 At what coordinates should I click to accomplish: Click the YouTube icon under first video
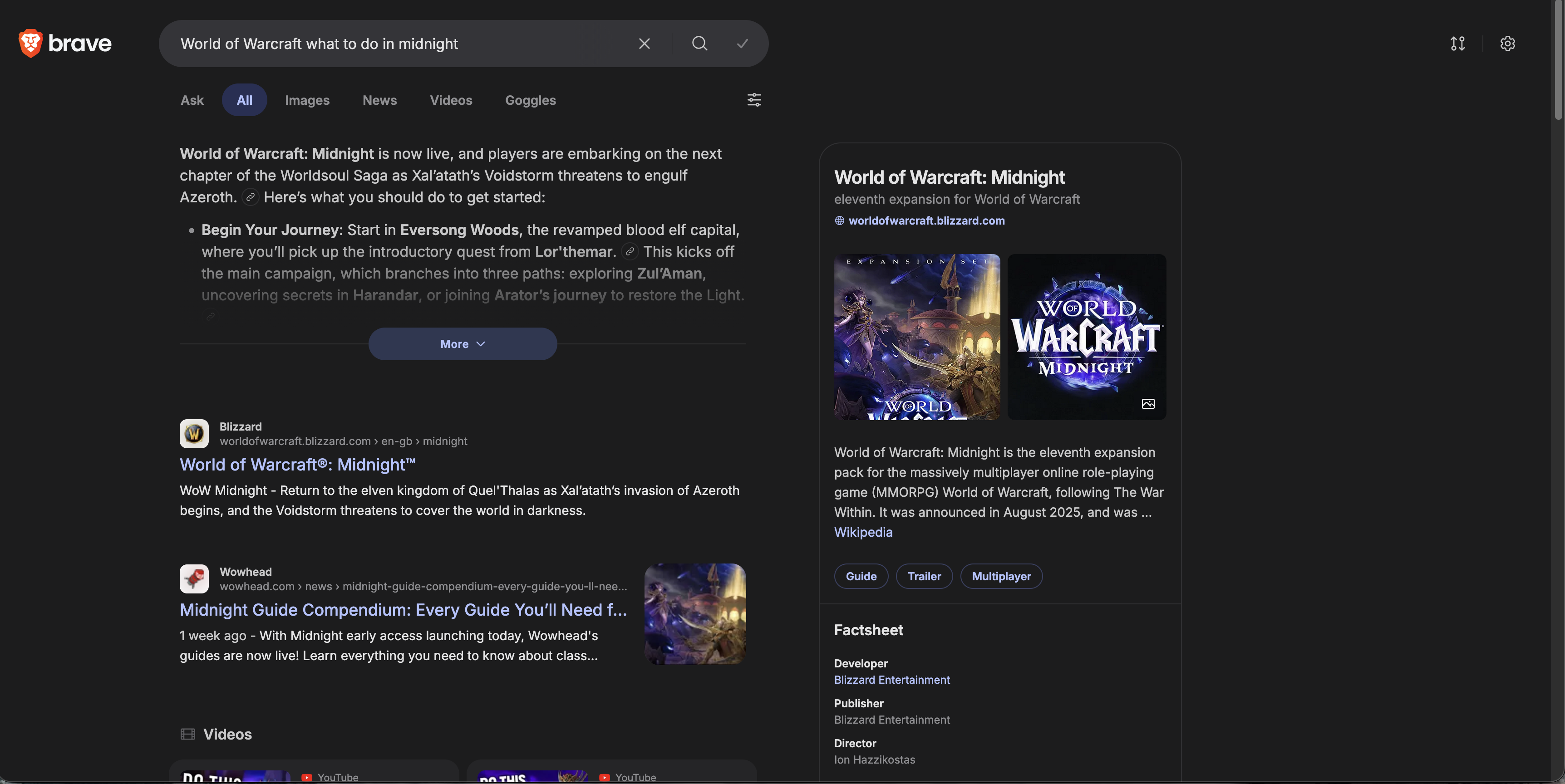coord(307,778)
